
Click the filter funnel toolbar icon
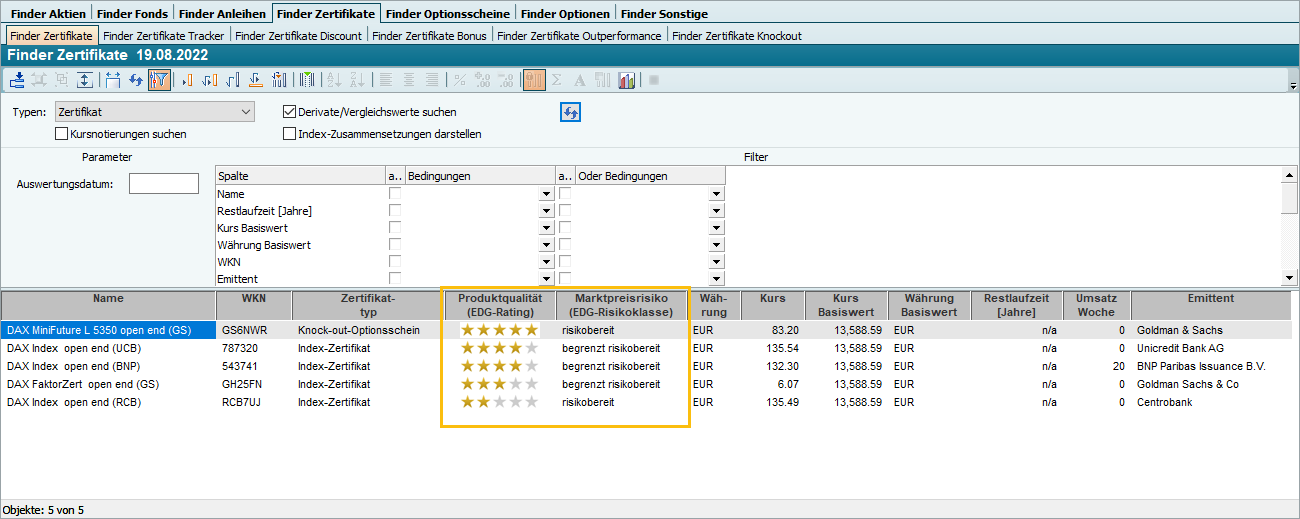pyautogui.click(x=159, y=80)
